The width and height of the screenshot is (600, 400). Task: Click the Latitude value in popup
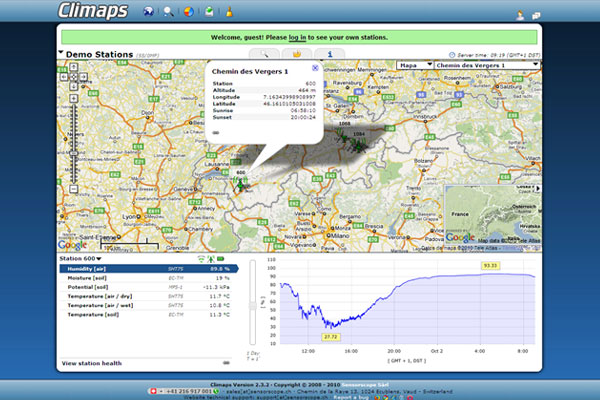point(289,104)
